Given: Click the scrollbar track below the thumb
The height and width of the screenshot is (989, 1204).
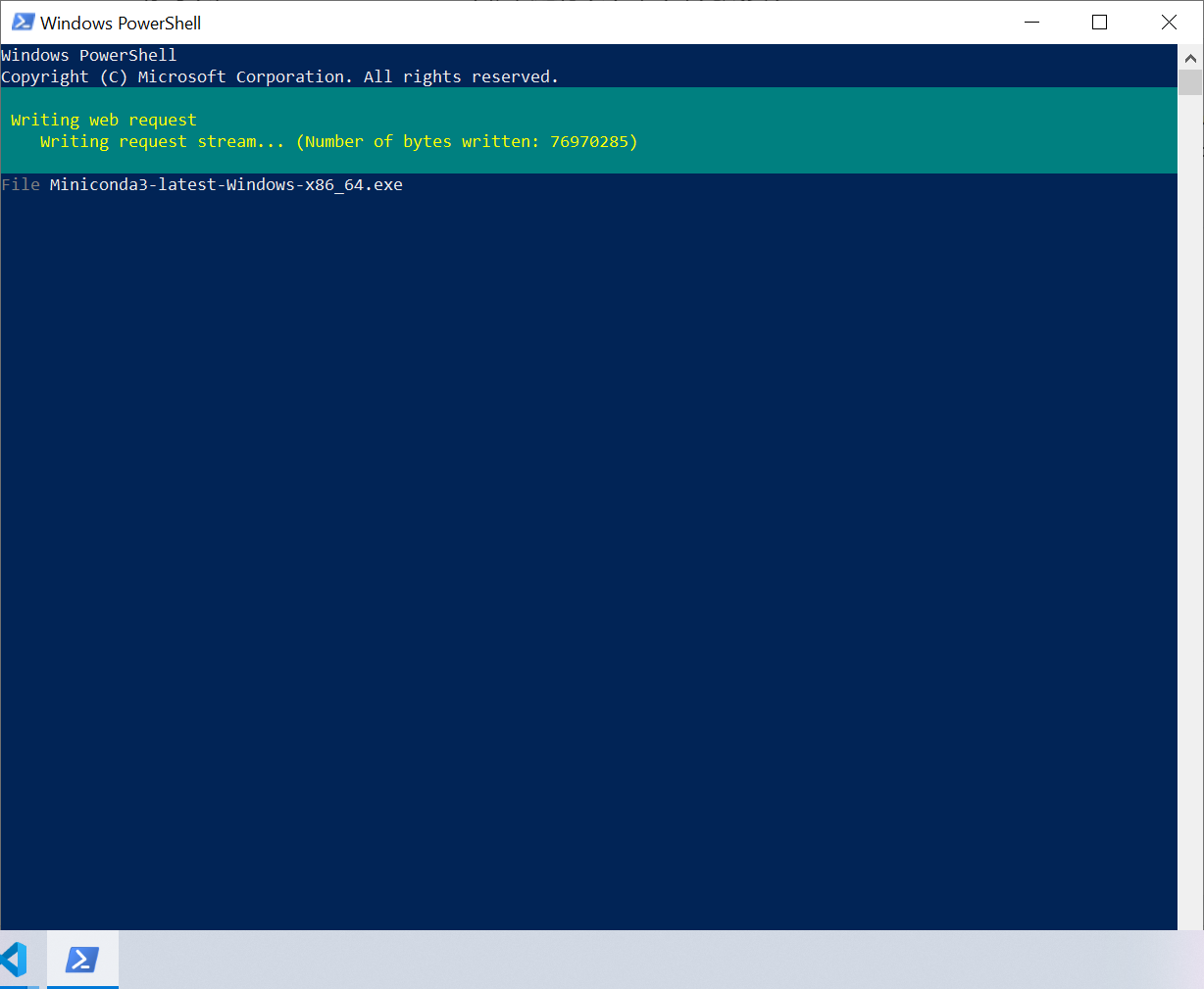Looking at the screenshot, I should click(1190, 490).
